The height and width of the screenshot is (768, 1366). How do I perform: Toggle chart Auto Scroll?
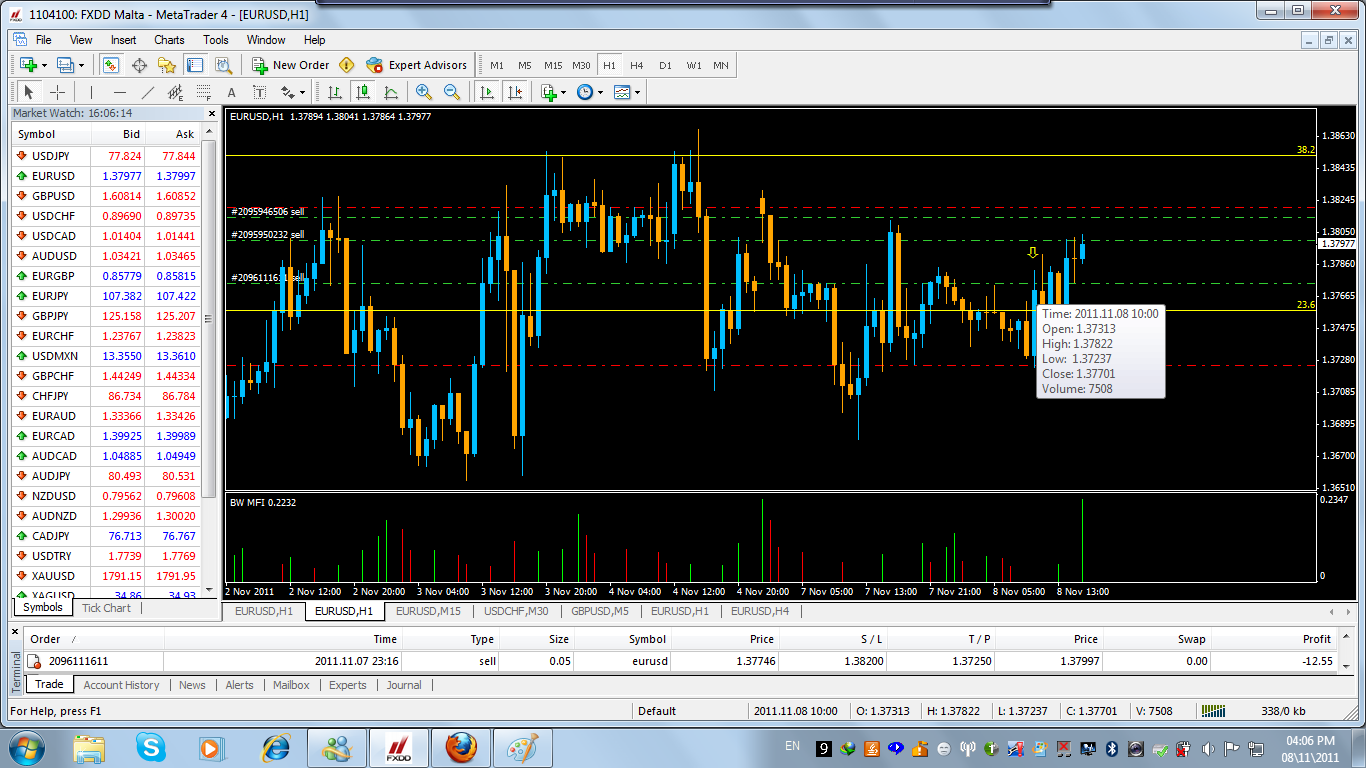(x=487, y=92)
